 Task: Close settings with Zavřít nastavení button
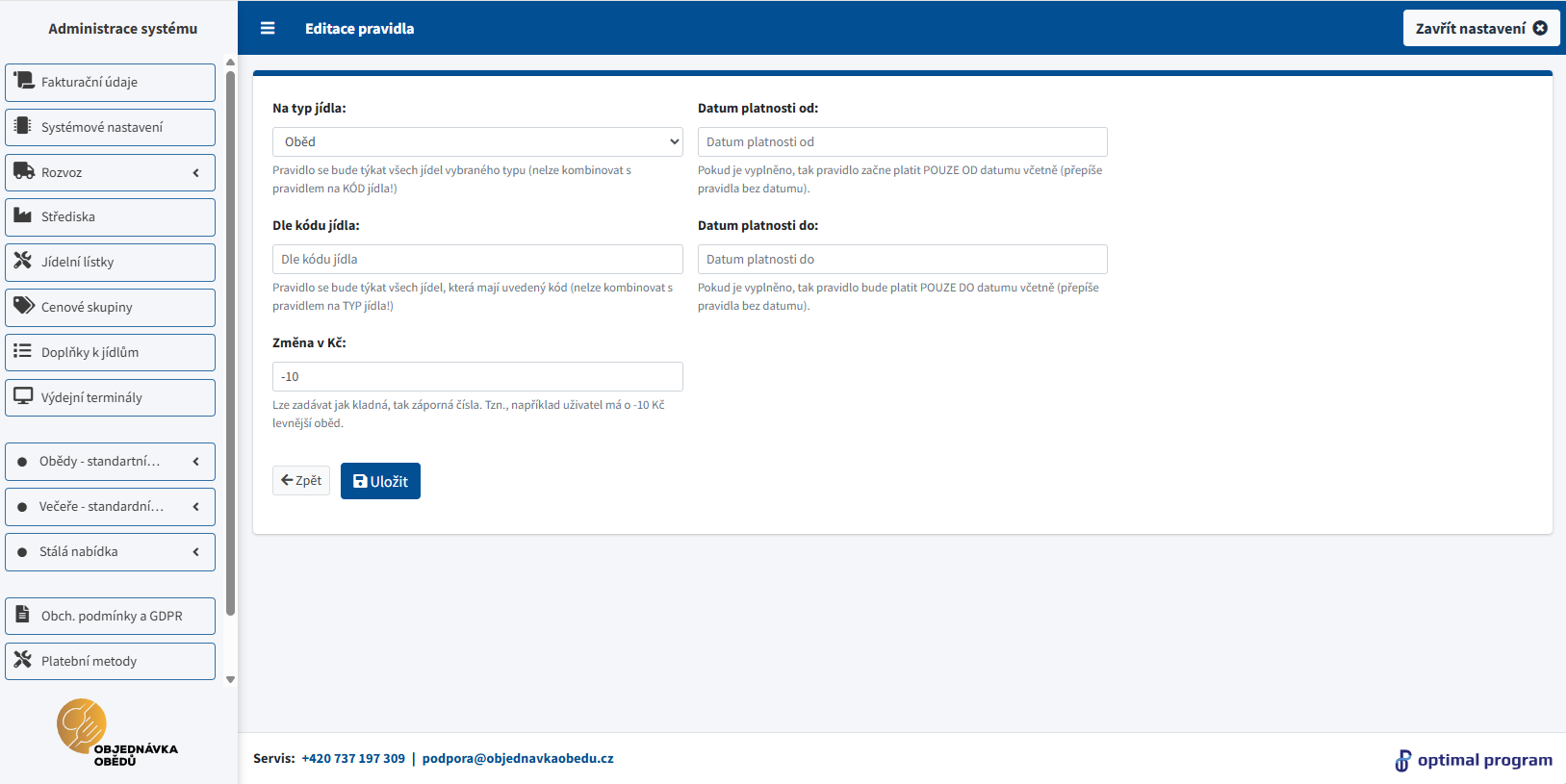[1480, 29]
